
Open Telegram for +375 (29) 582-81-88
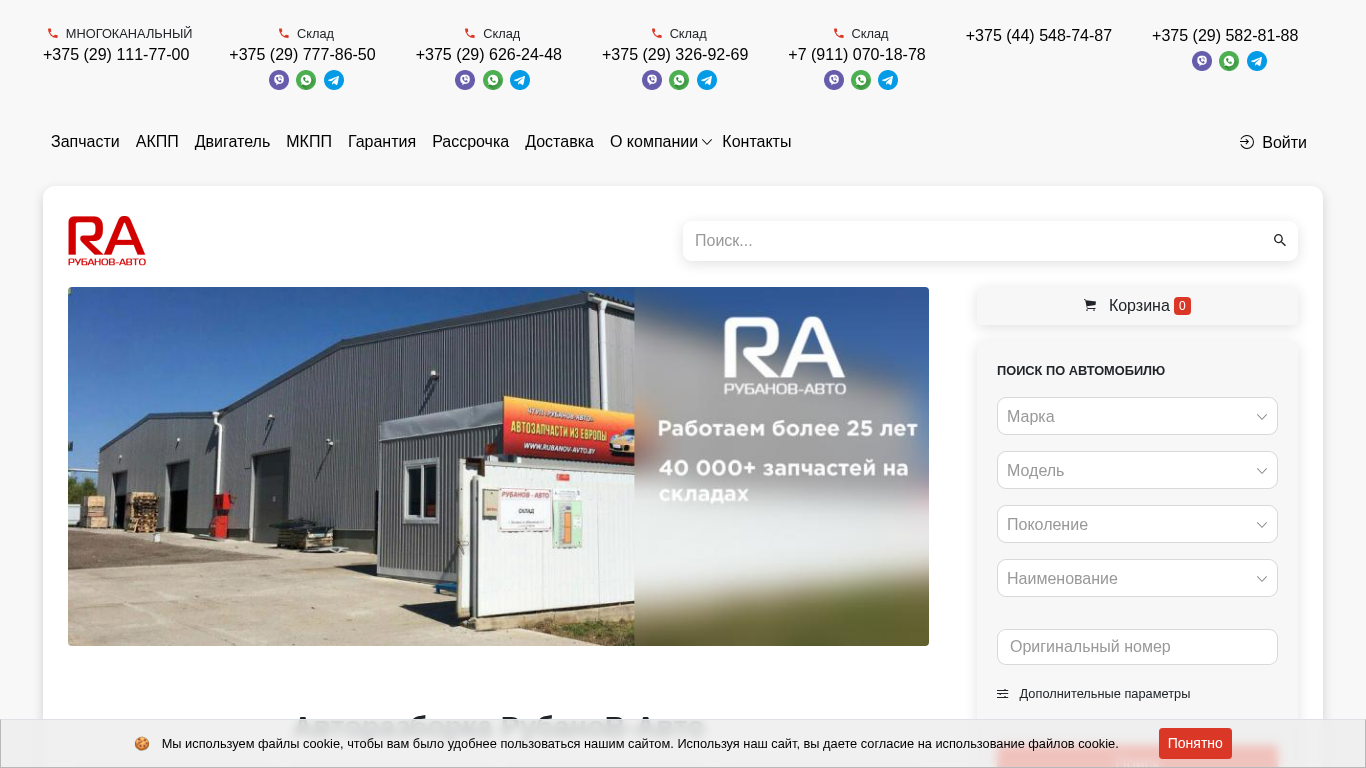(x=1257, y=61)
